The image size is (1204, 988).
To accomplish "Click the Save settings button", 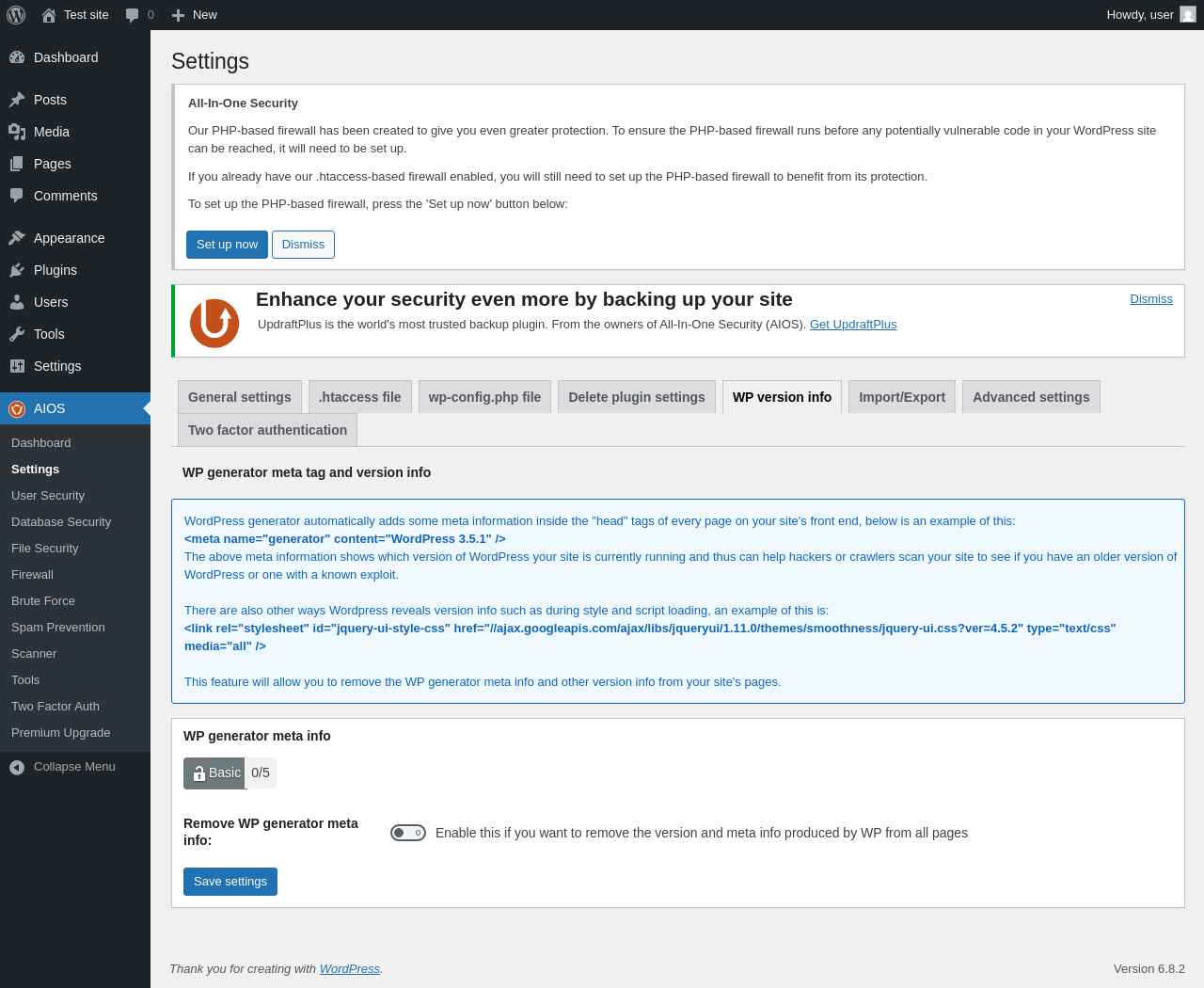I will [230, 882].
